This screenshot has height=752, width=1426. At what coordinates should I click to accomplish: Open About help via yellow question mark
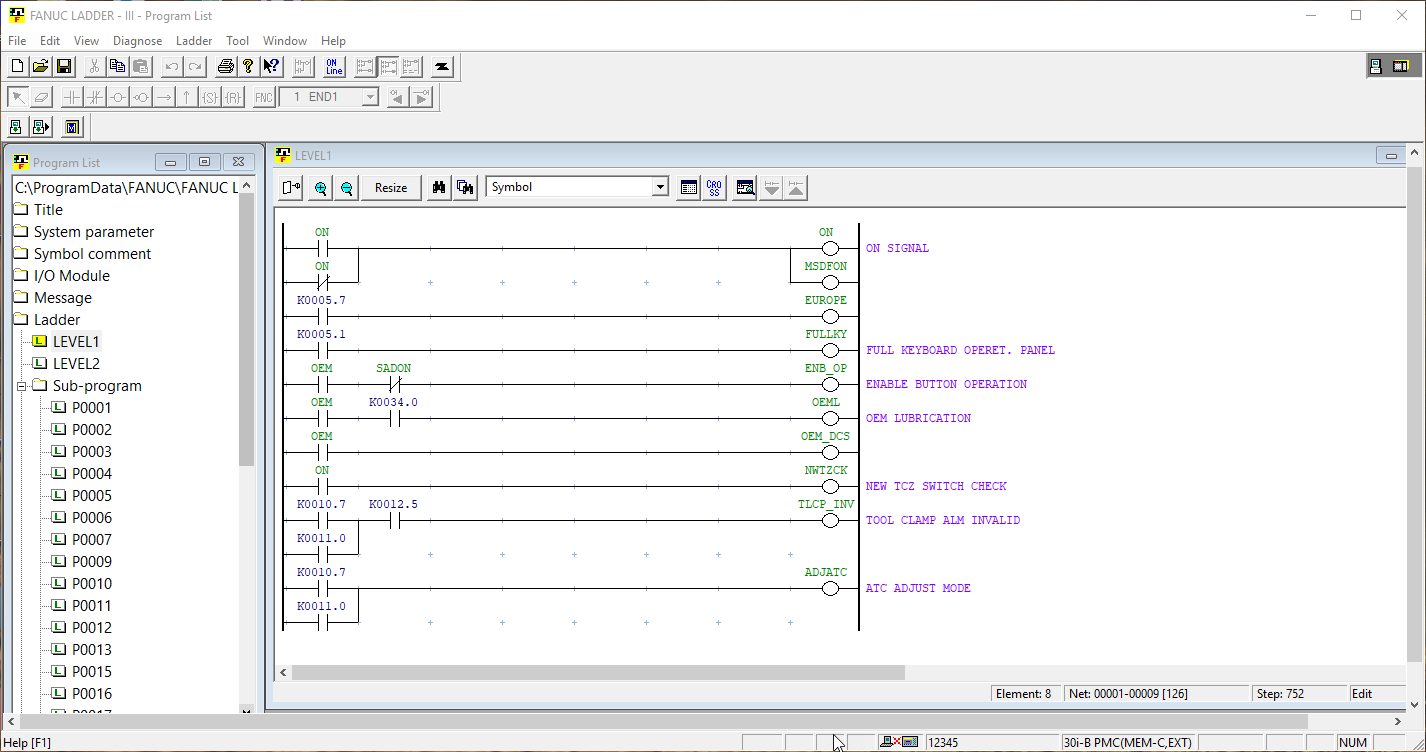tap(248, 67)
